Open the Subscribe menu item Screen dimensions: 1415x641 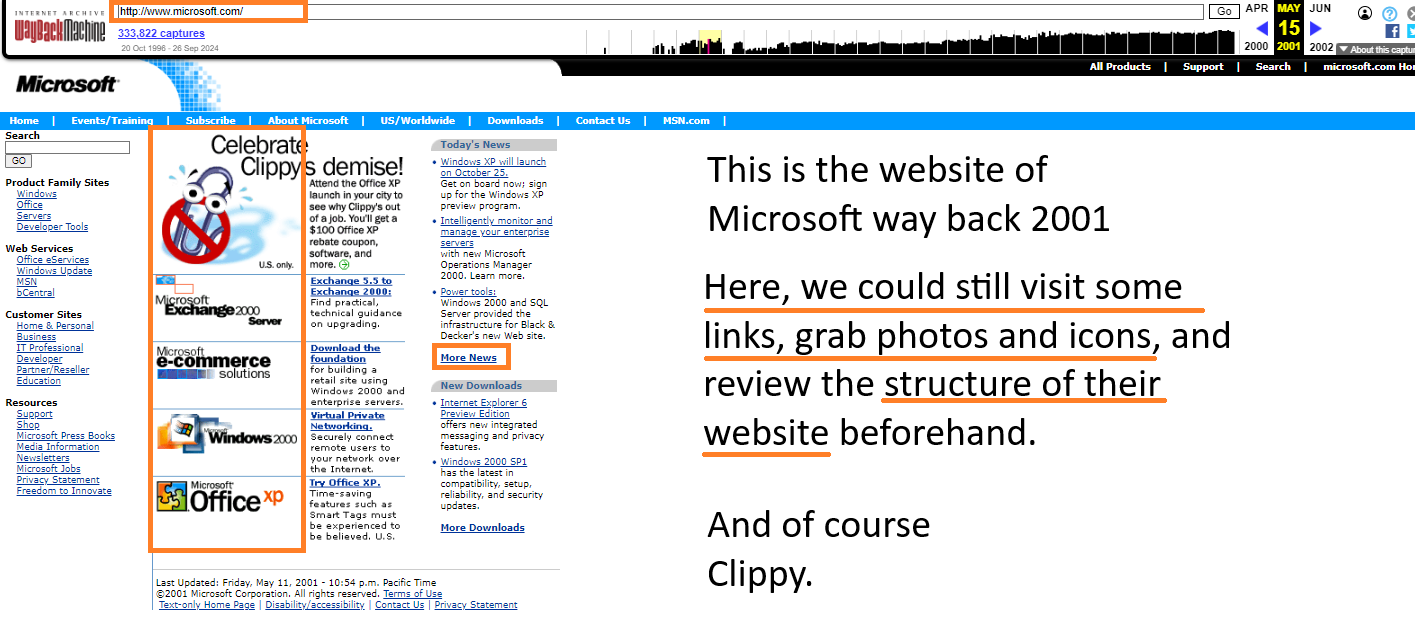pyautogui.click(x=210, y=121)
